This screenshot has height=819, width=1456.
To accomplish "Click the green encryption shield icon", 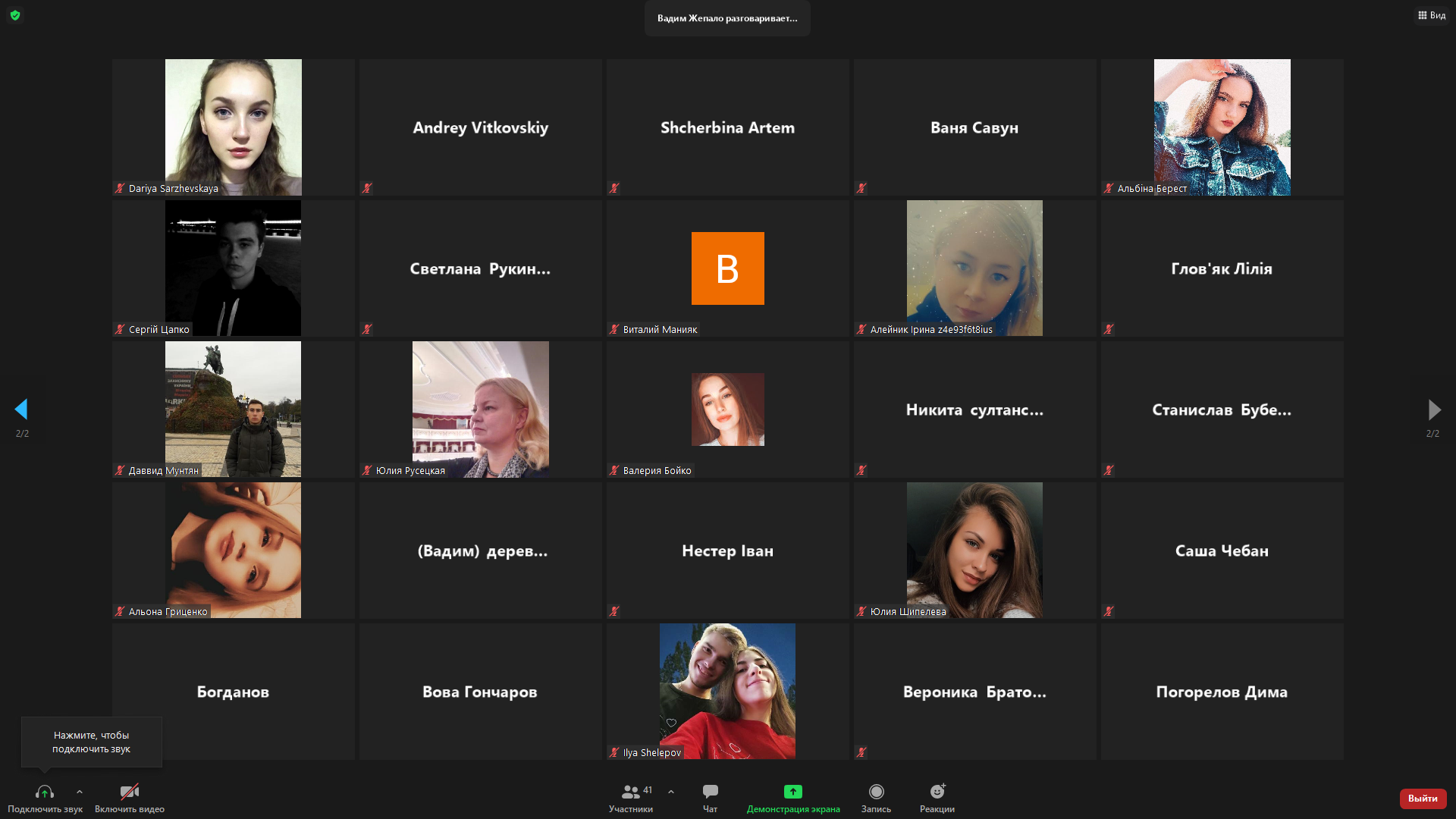I will [x=15, y=15].
